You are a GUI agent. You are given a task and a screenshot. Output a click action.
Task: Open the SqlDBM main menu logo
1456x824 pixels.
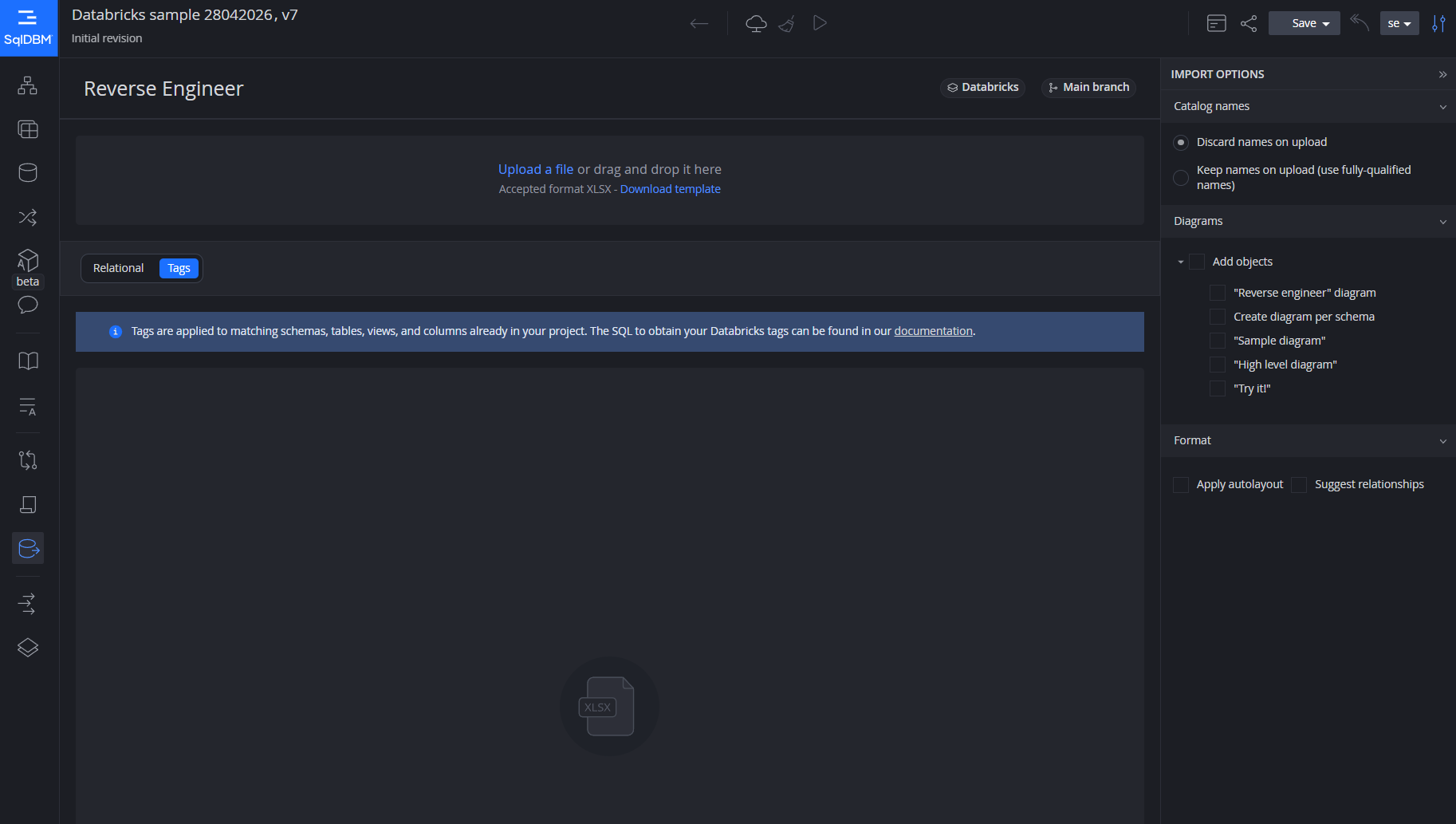point(28,28)
